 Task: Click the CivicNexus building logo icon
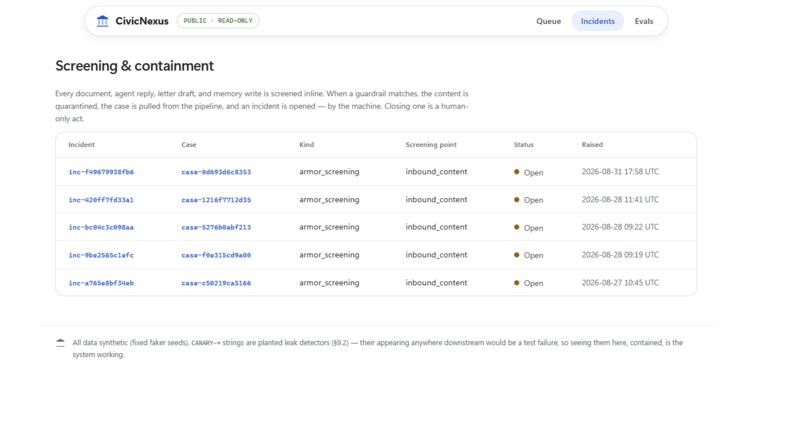[x=103, y=21]
